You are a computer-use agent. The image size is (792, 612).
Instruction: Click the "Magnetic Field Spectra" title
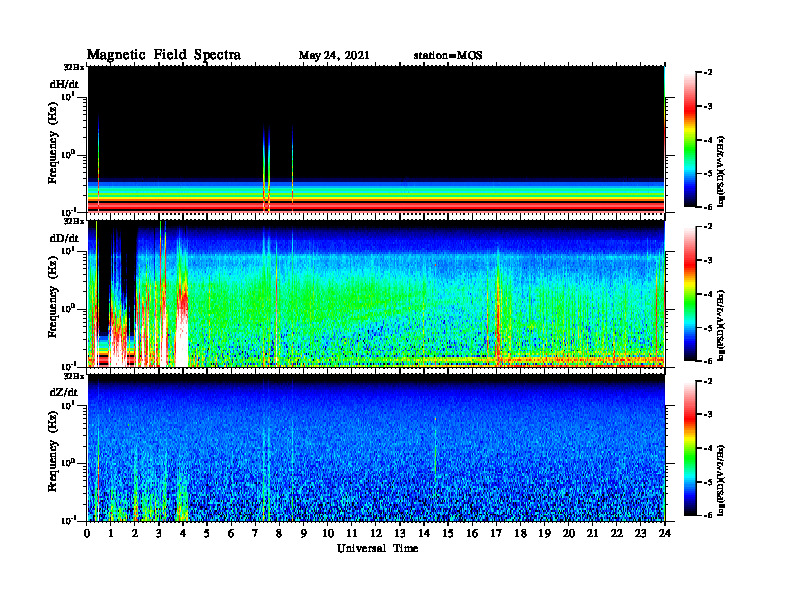164,55
